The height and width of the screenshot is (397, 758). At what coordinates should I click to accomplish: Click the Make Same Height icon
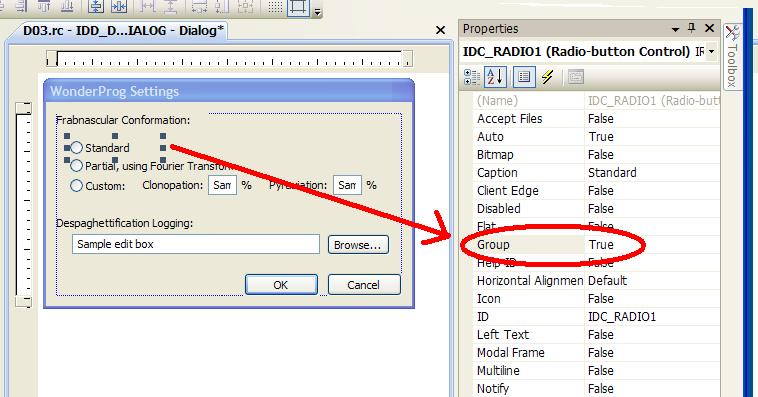coord(222,6)
